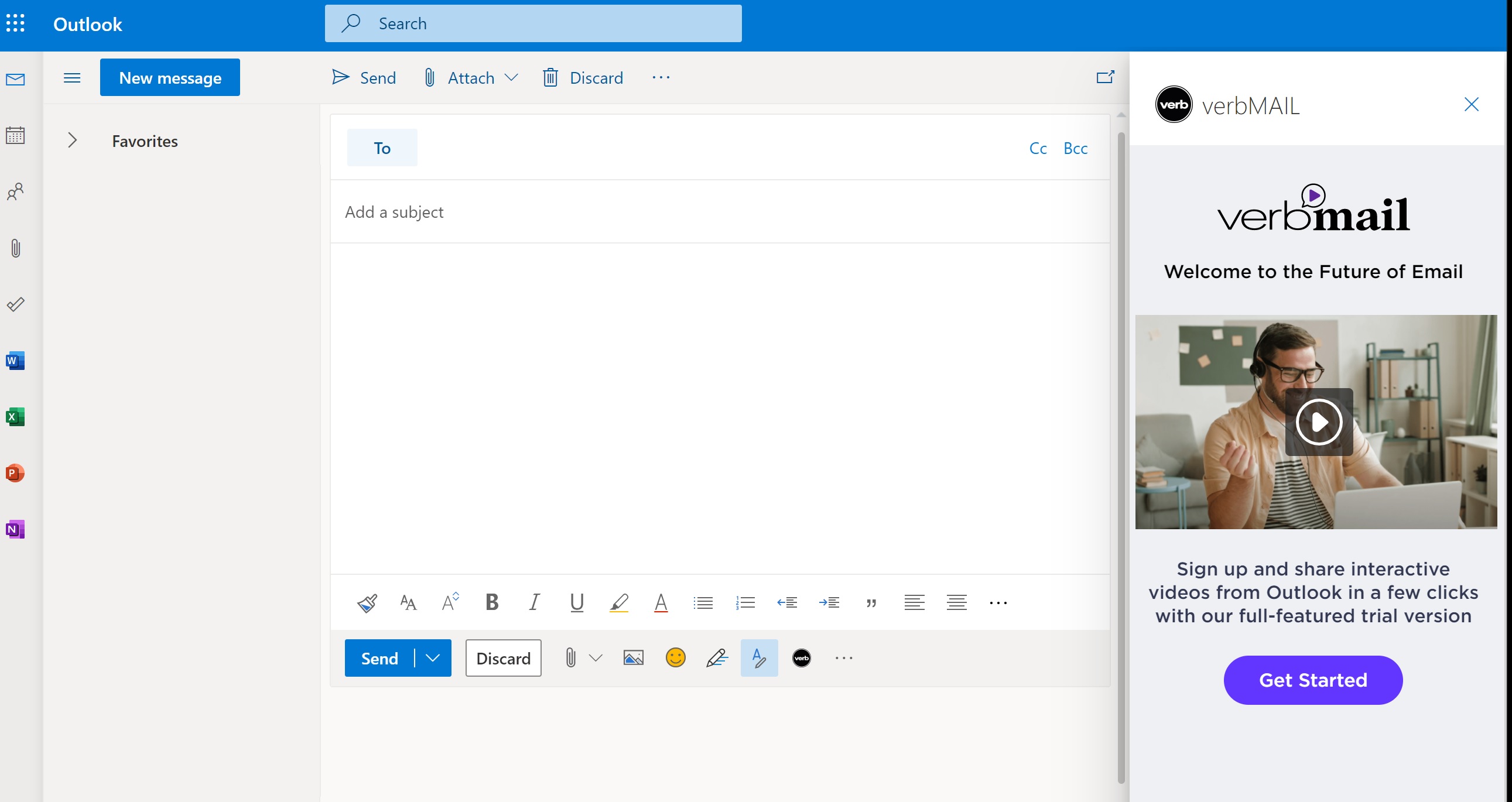Open the superscript-A font sizing option

[450, 602]
